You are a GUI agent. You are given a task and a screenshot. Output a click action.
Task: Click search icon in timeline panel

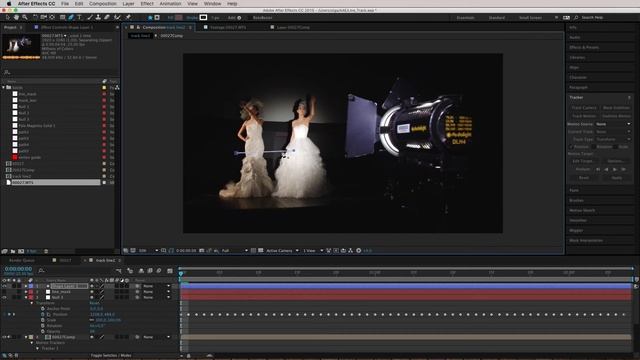tap(41, 270)
